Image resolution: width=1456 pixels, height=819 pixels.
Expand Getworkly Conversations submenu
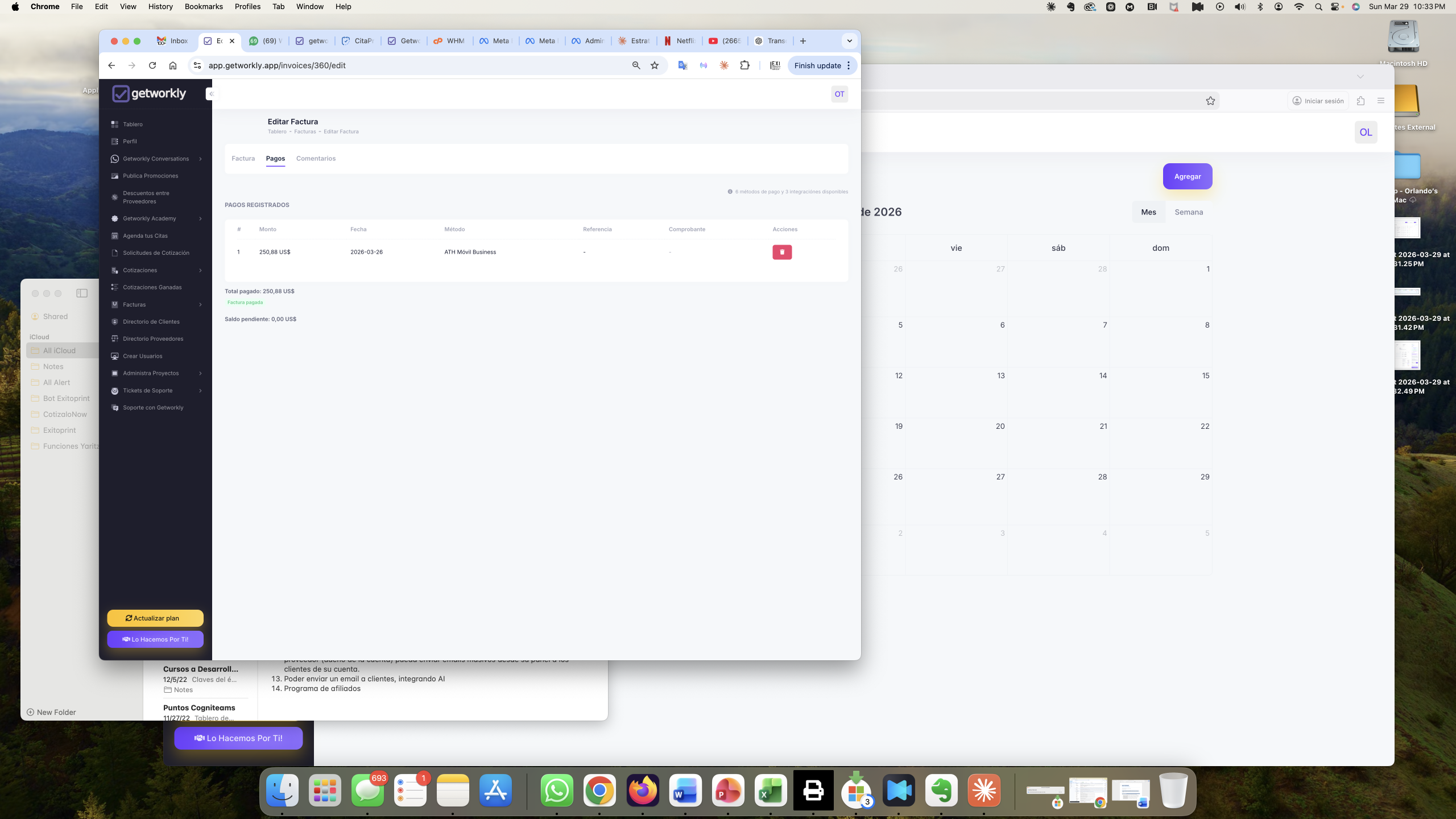tap(200, 159)
